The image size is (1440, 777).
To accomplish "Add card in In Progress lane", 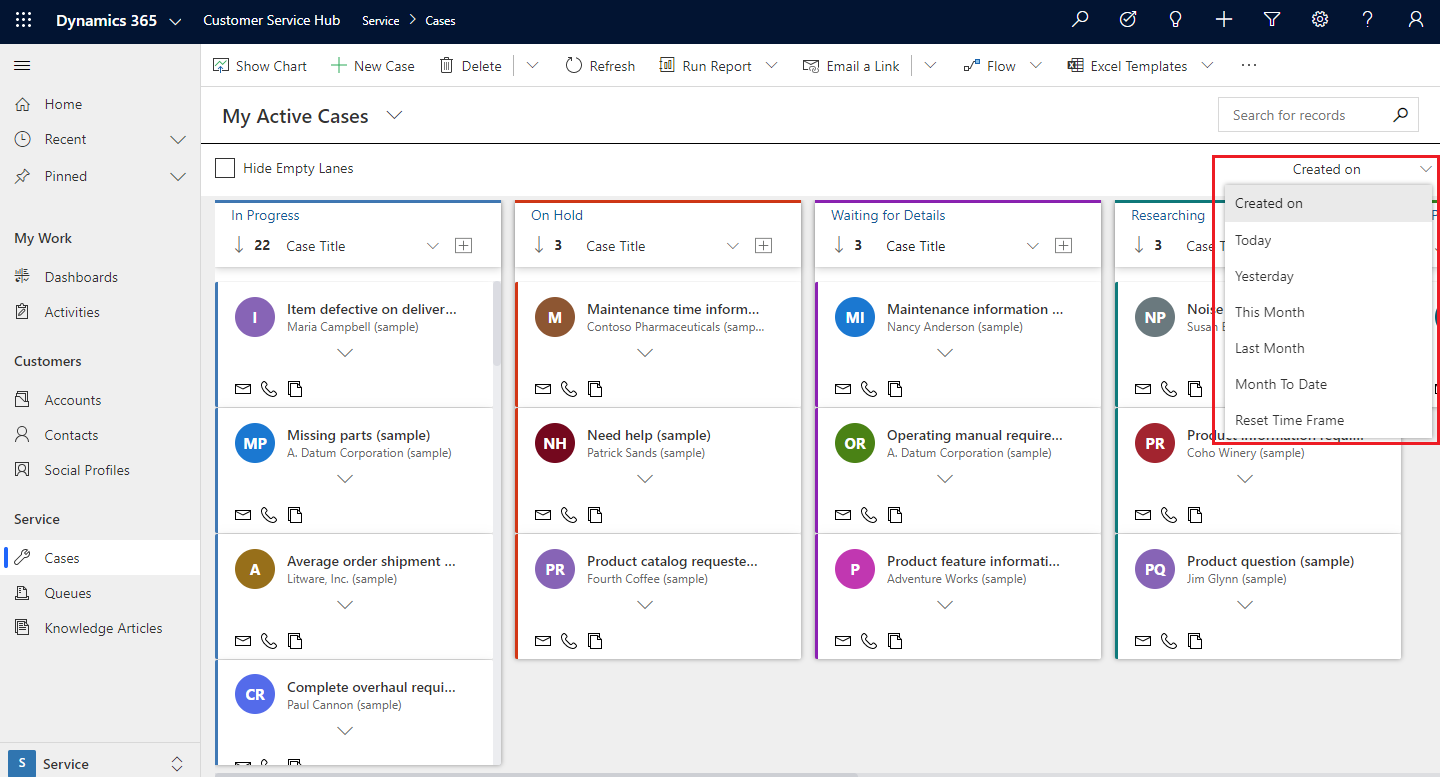I will pyautogui.click(x=463, y=246).
